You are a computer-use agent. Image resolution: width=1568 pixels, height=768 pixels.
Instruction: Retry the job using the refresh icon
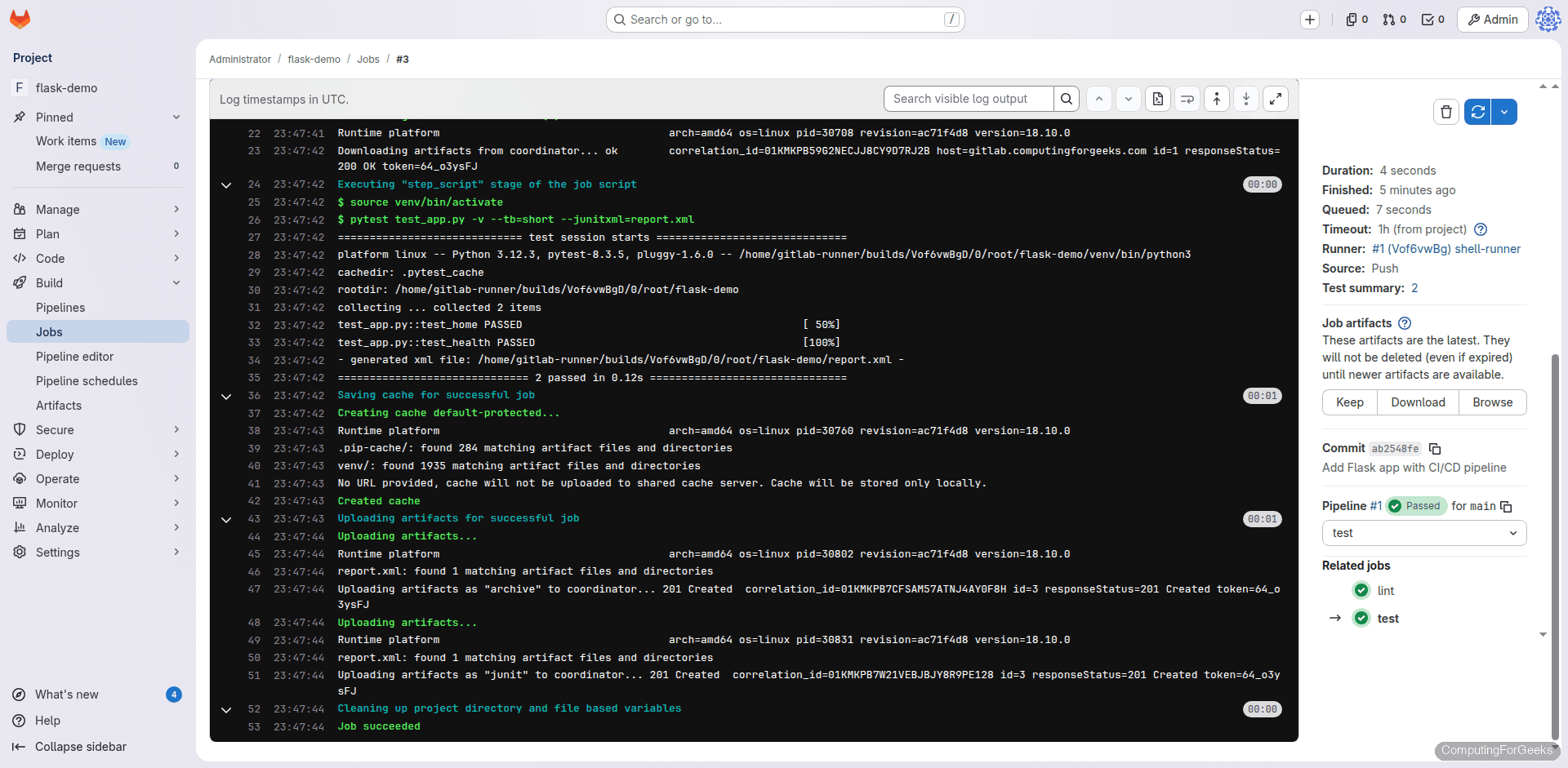tap(1477, 112)
